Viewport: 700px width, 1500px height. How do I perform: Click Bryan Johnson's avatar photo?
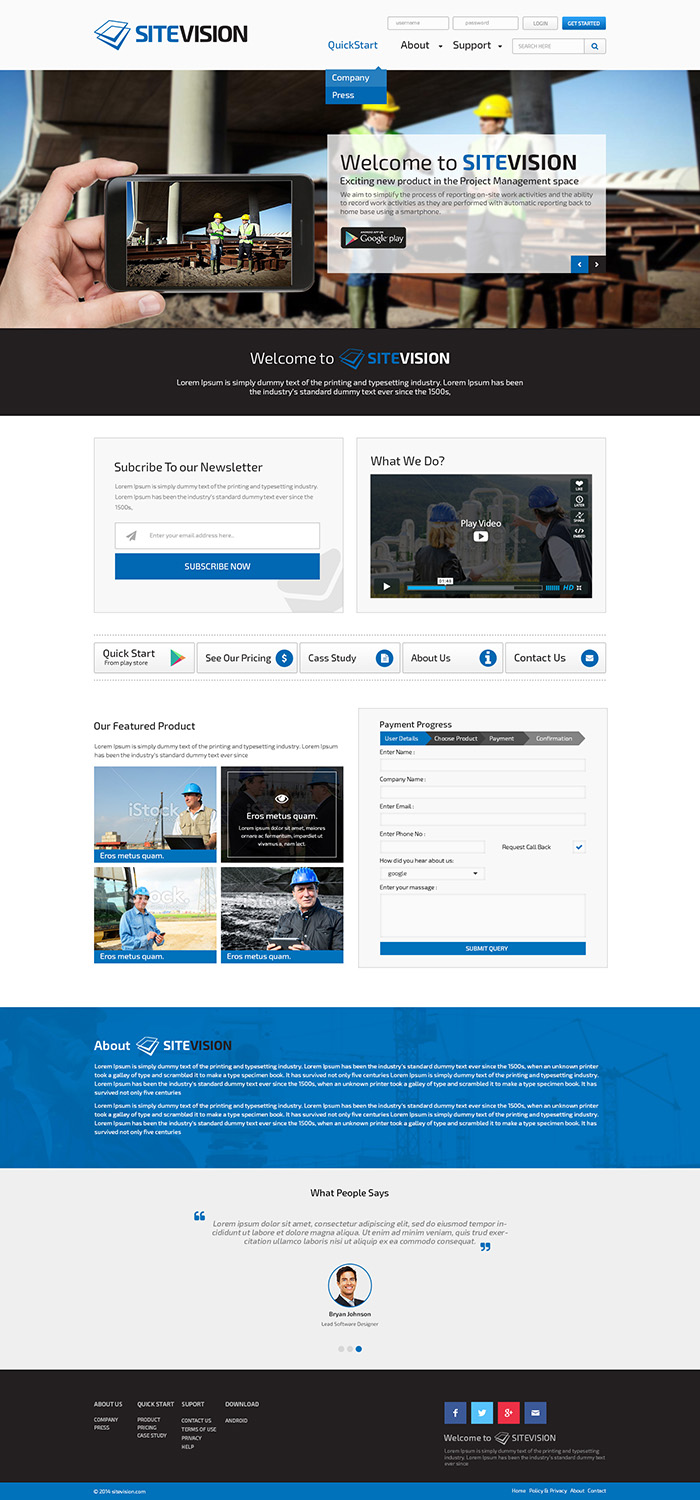[350, 1285]
